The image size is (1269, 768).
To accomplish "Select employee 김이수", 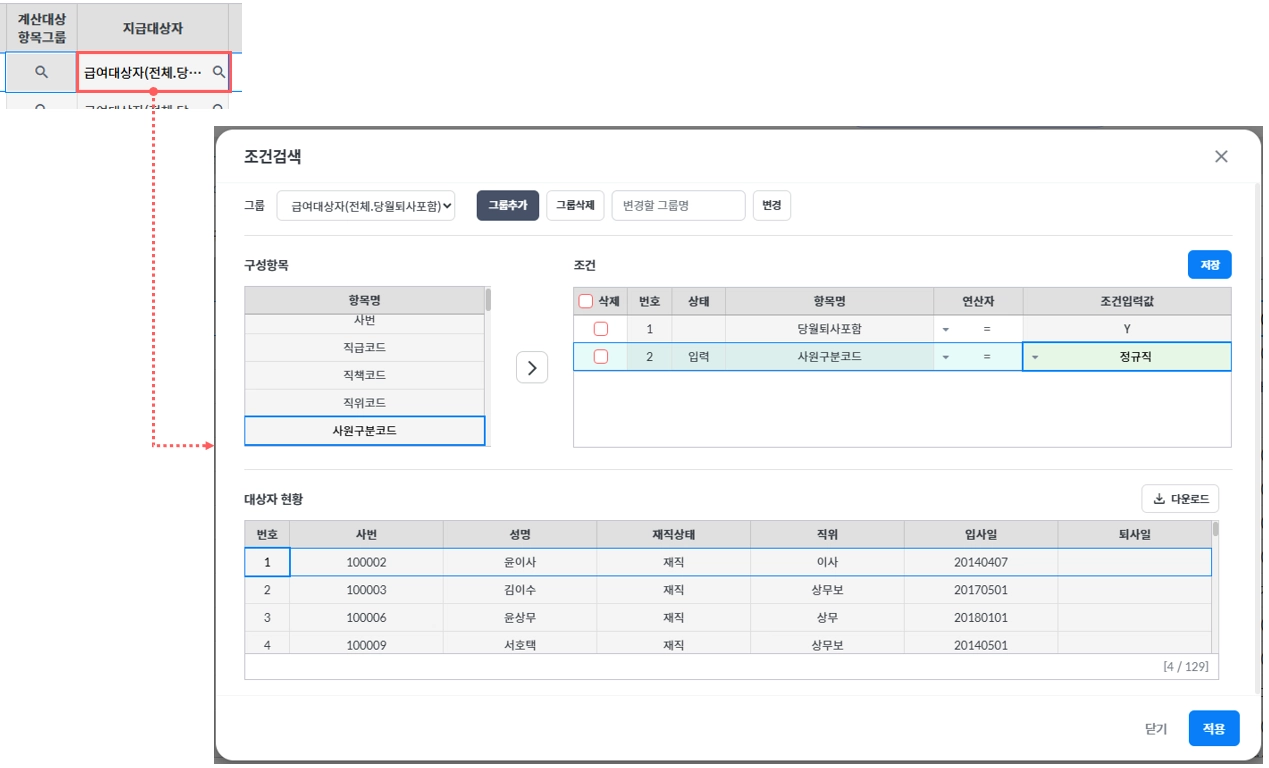I will click(520, 590).
